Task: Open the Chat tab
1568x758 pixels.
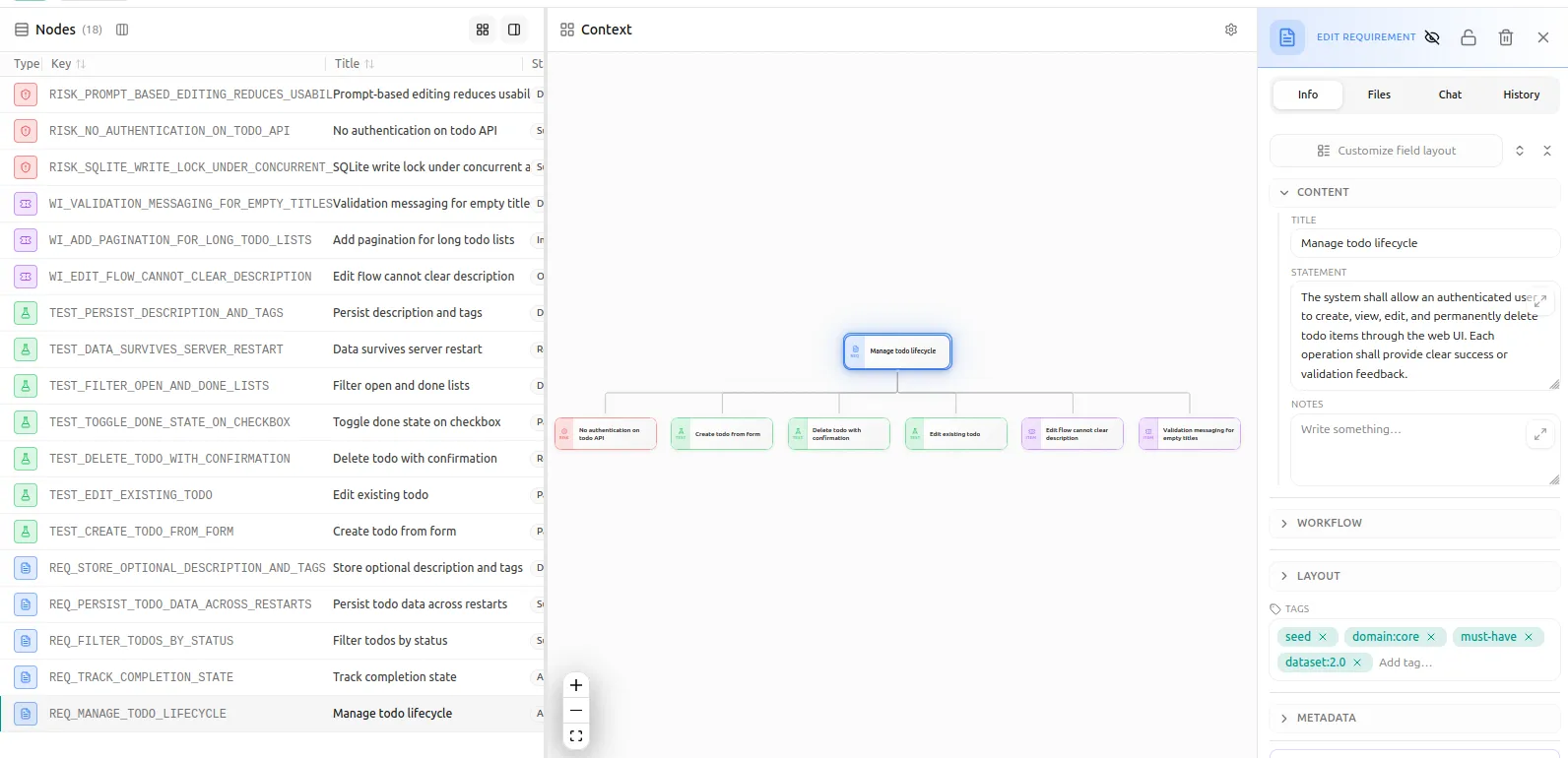Action: click(x=1450, y=95)
